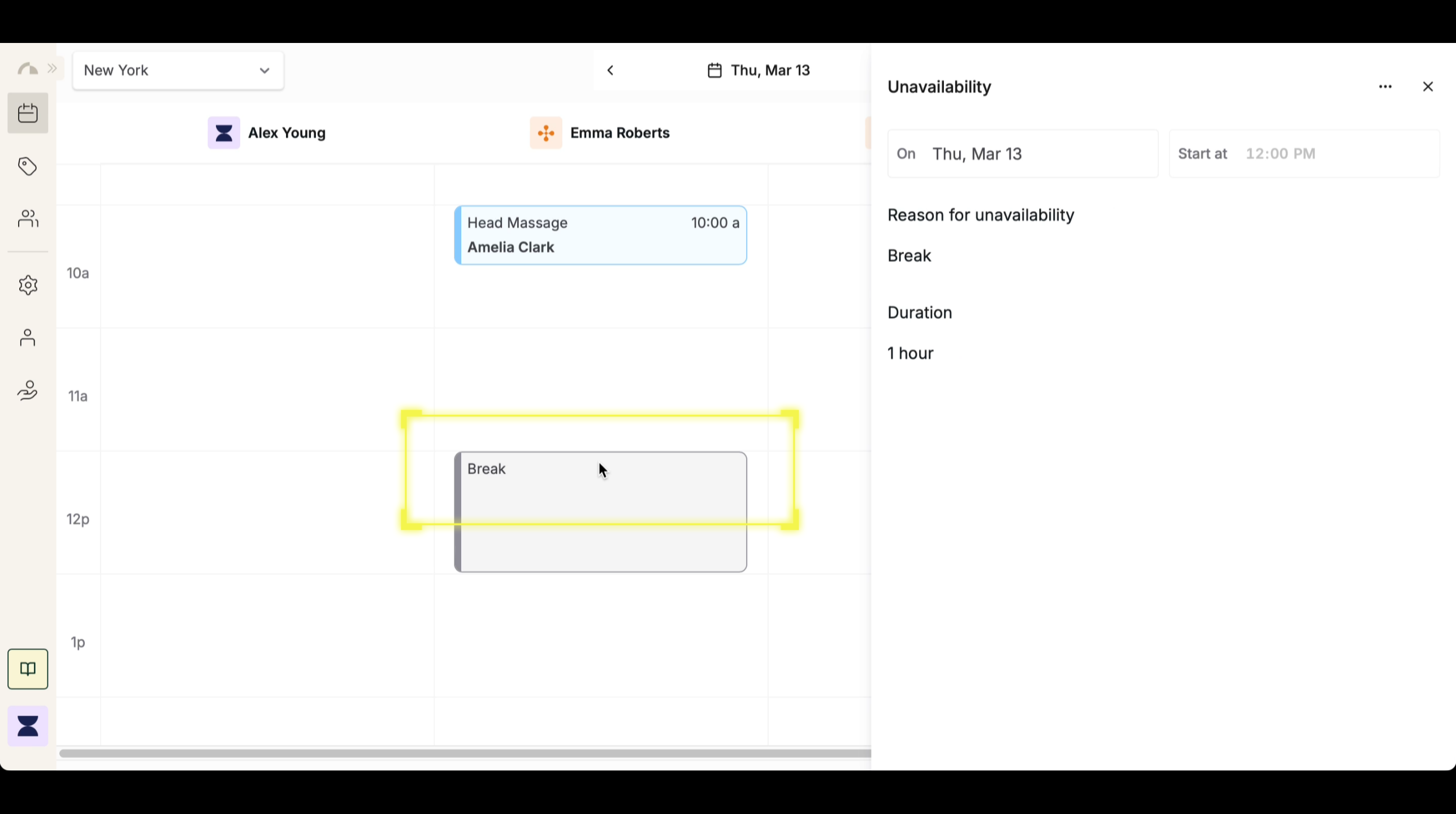The width and height of the screenshot is (1456, 814).
Task: Open the New York location dropdown
Action: point(178,71)
